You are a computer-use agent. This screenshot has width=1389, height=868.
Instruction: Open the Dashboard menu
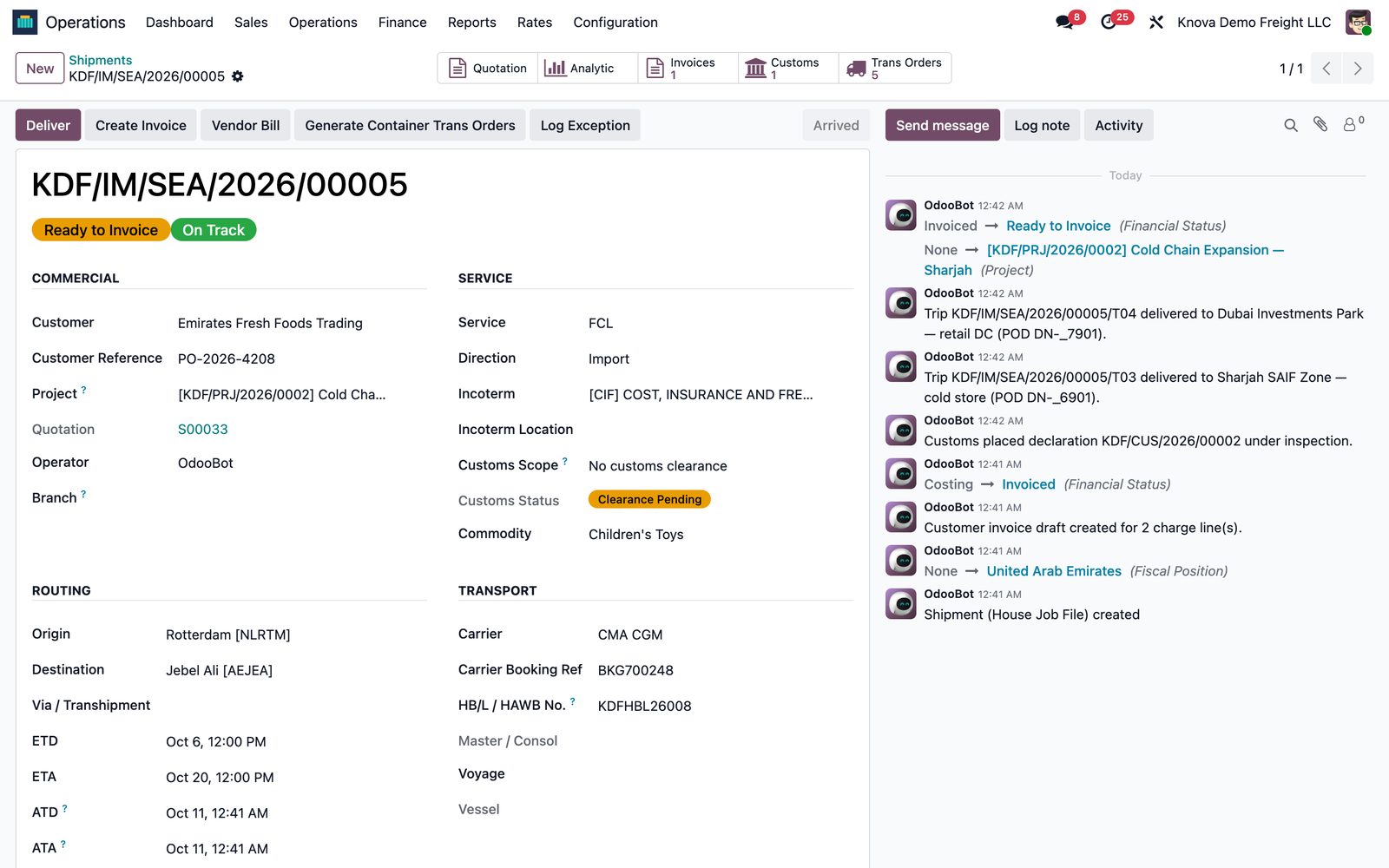180,23
